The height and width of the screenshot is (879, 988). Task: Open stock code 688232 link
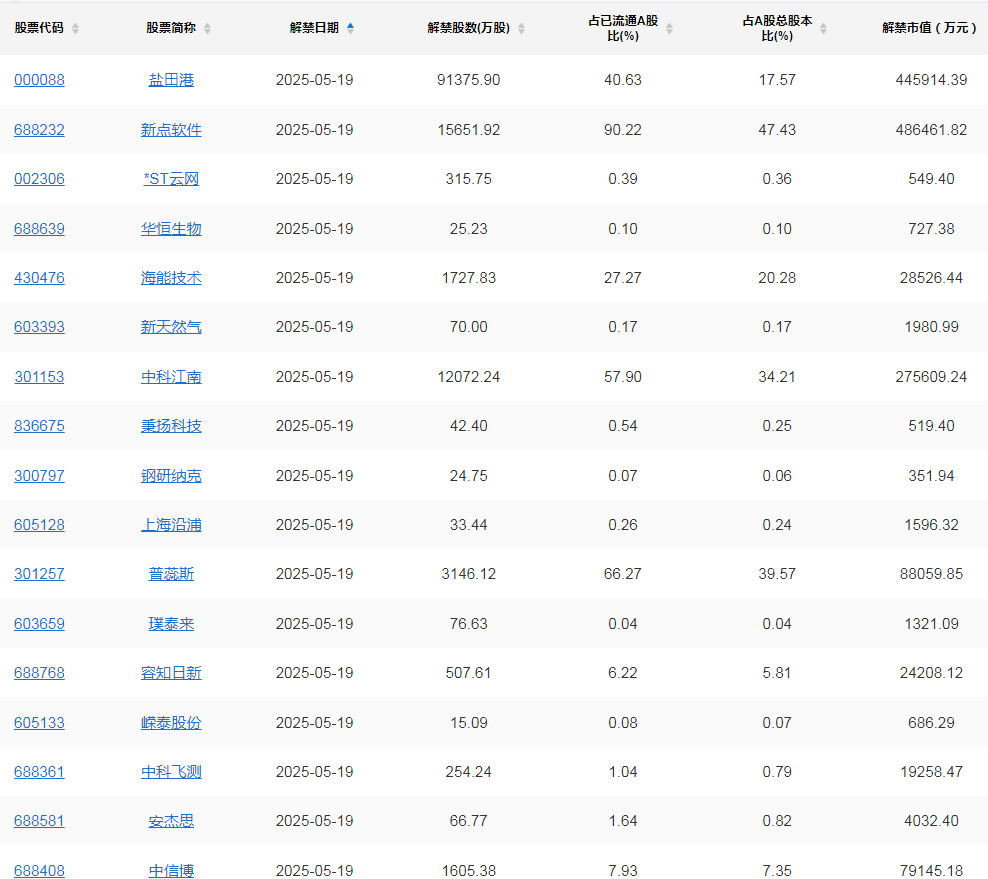coord(39,129)
